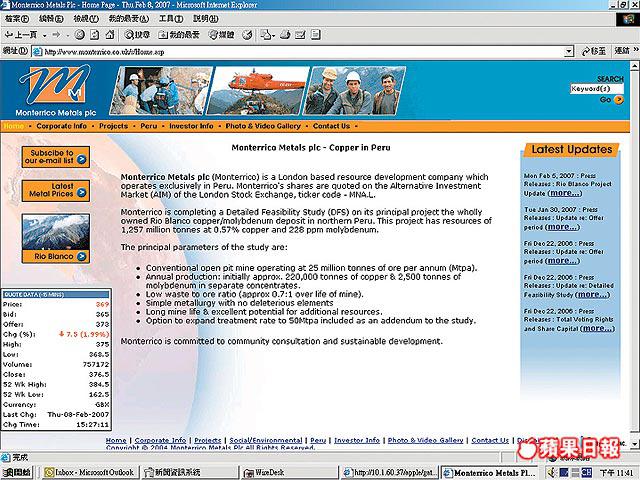The width and height of the screenshot is (640, 480).
Task: Click arrow on Subscribe to e-mail list button
Action: click(x=82, y=160)
